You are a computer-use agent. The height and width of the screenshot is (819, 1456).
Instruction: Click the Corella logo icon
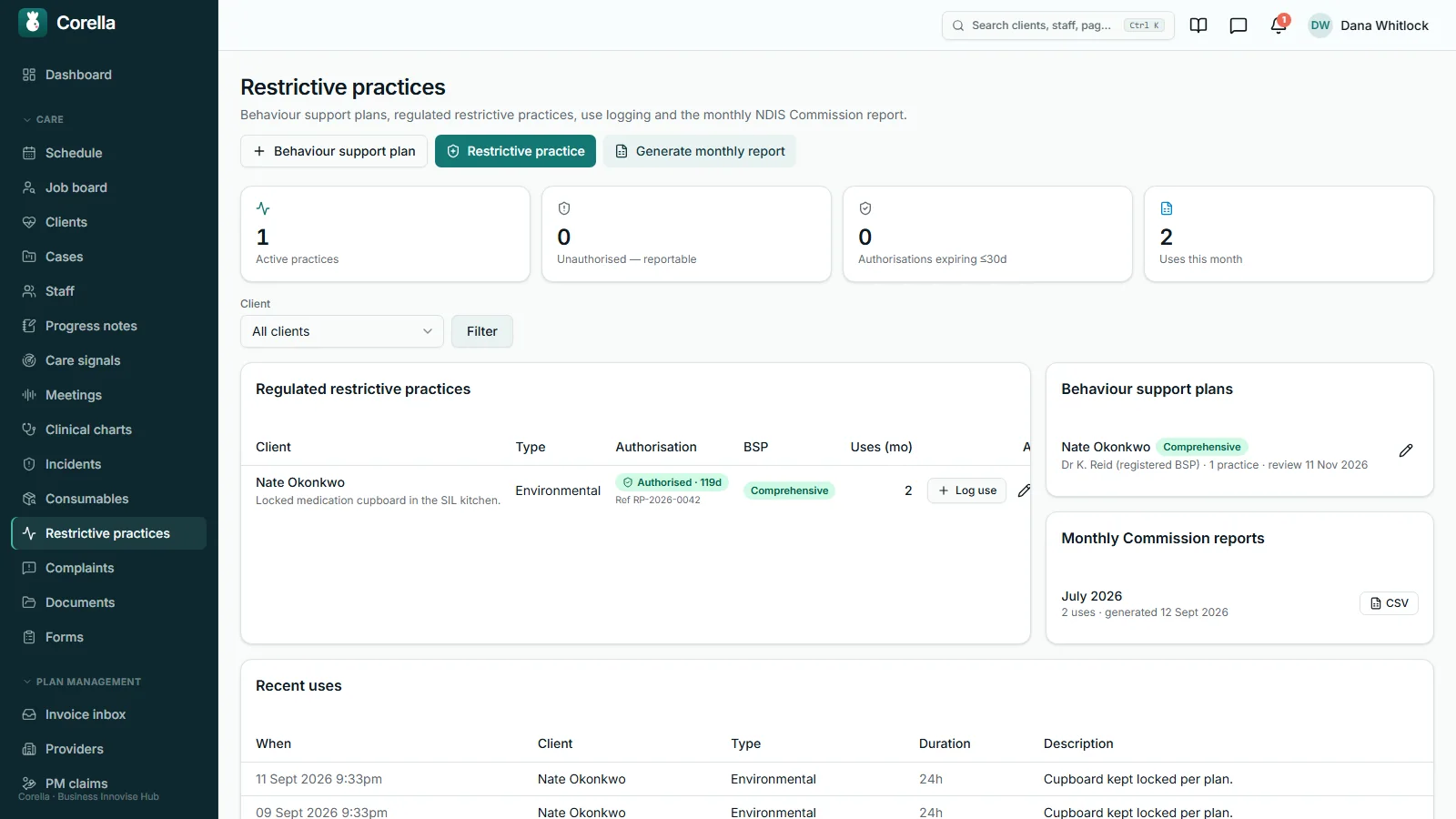[x=33, y=23]
